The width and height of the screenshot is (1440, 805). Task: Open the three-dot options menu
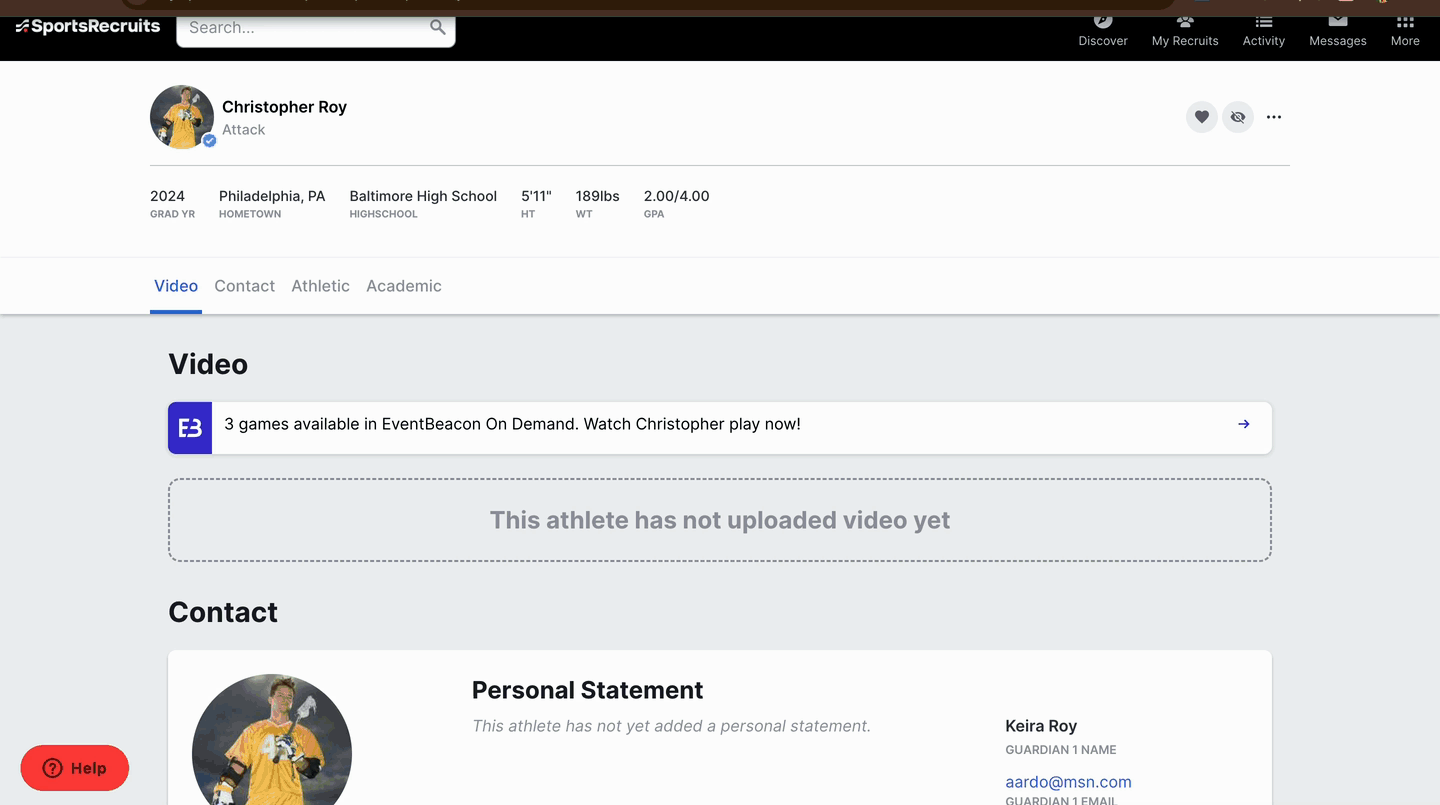[1274, 117]
